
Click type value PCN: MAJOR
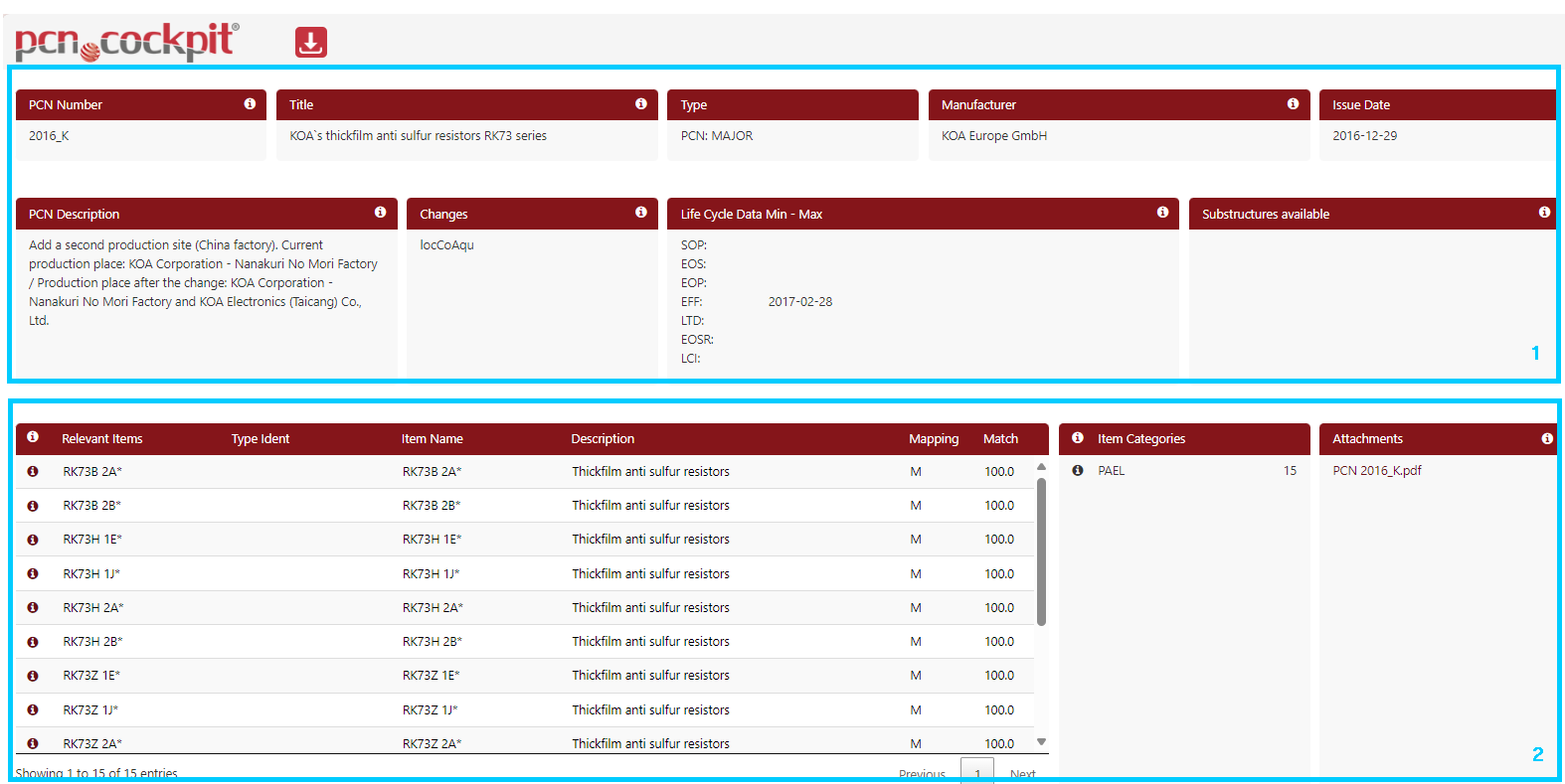tap(717, 135)
